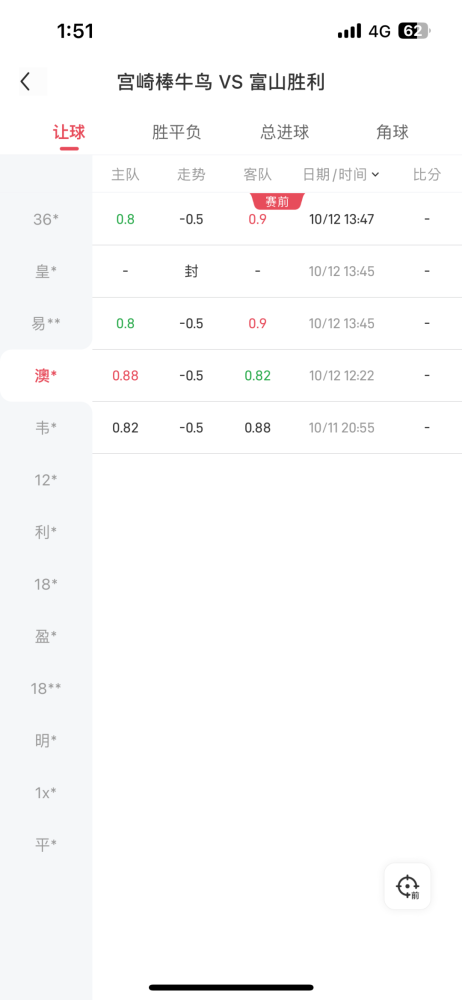Choose bookmaker 12* in sidebar
Screen dimensions: 462x1000
pos(46,480)
